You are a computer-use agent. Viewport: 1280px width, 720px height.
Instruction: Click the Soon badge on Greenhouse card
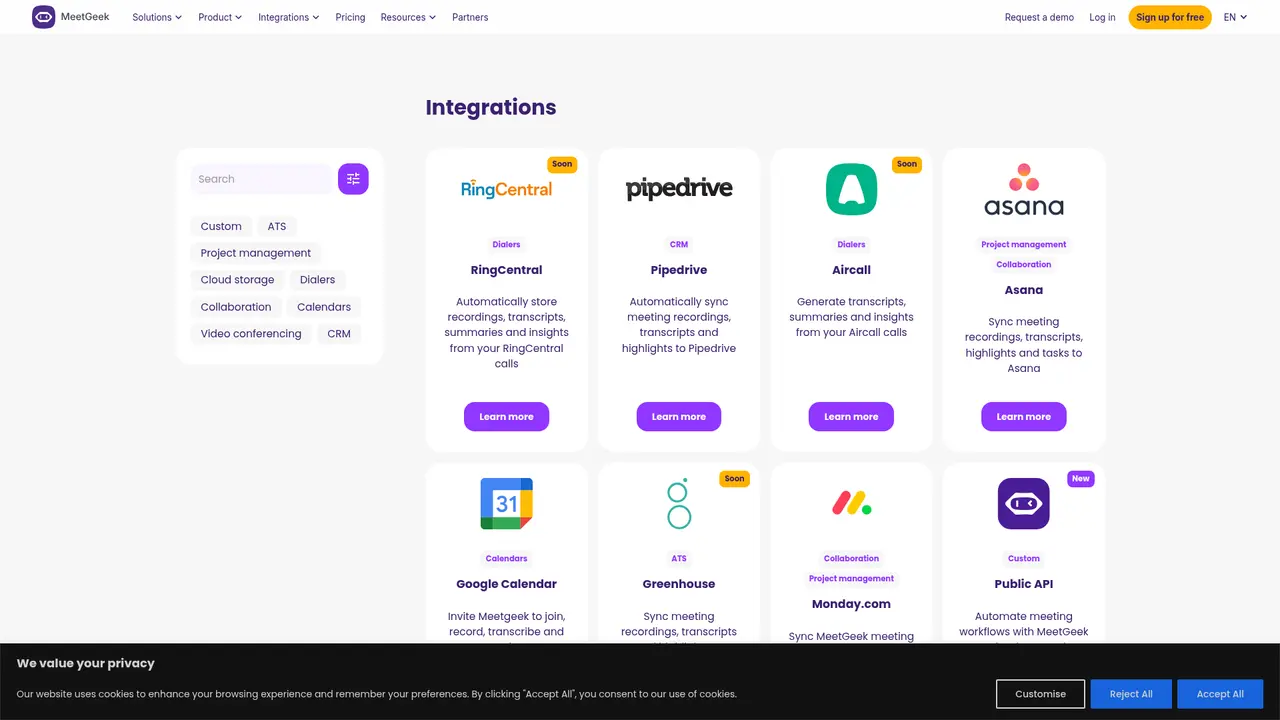click(x=734, y=479)
